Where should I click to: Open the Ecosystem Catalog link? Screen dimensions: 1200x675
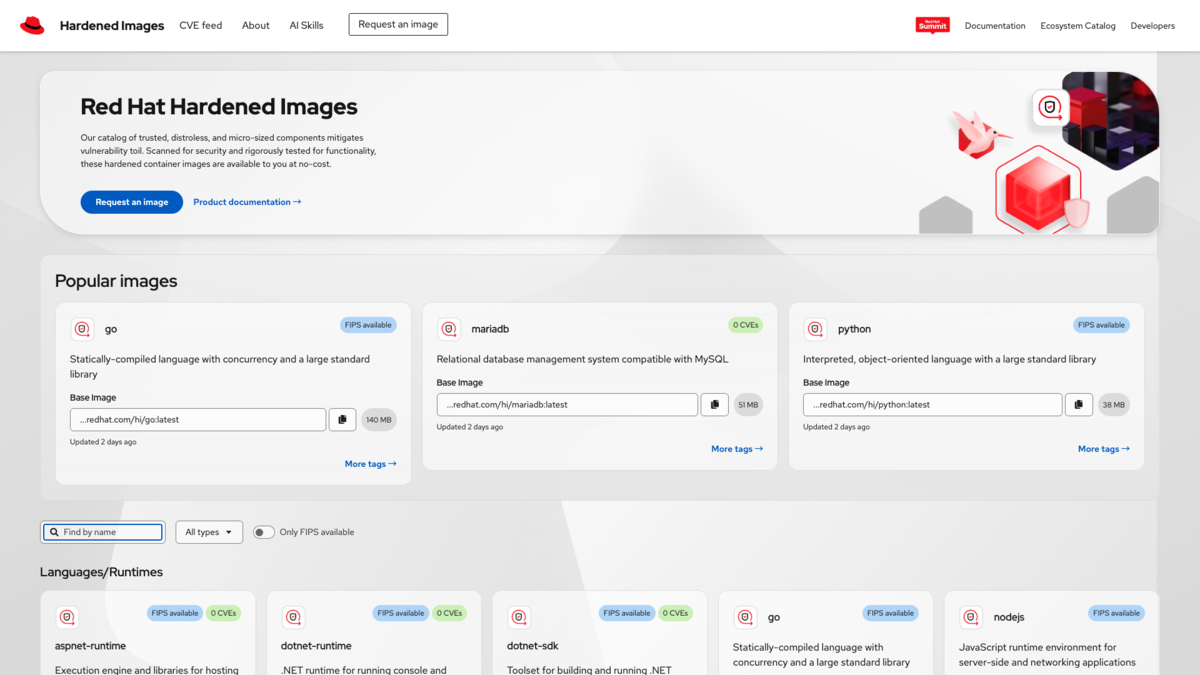click(x=1078, y=26)
